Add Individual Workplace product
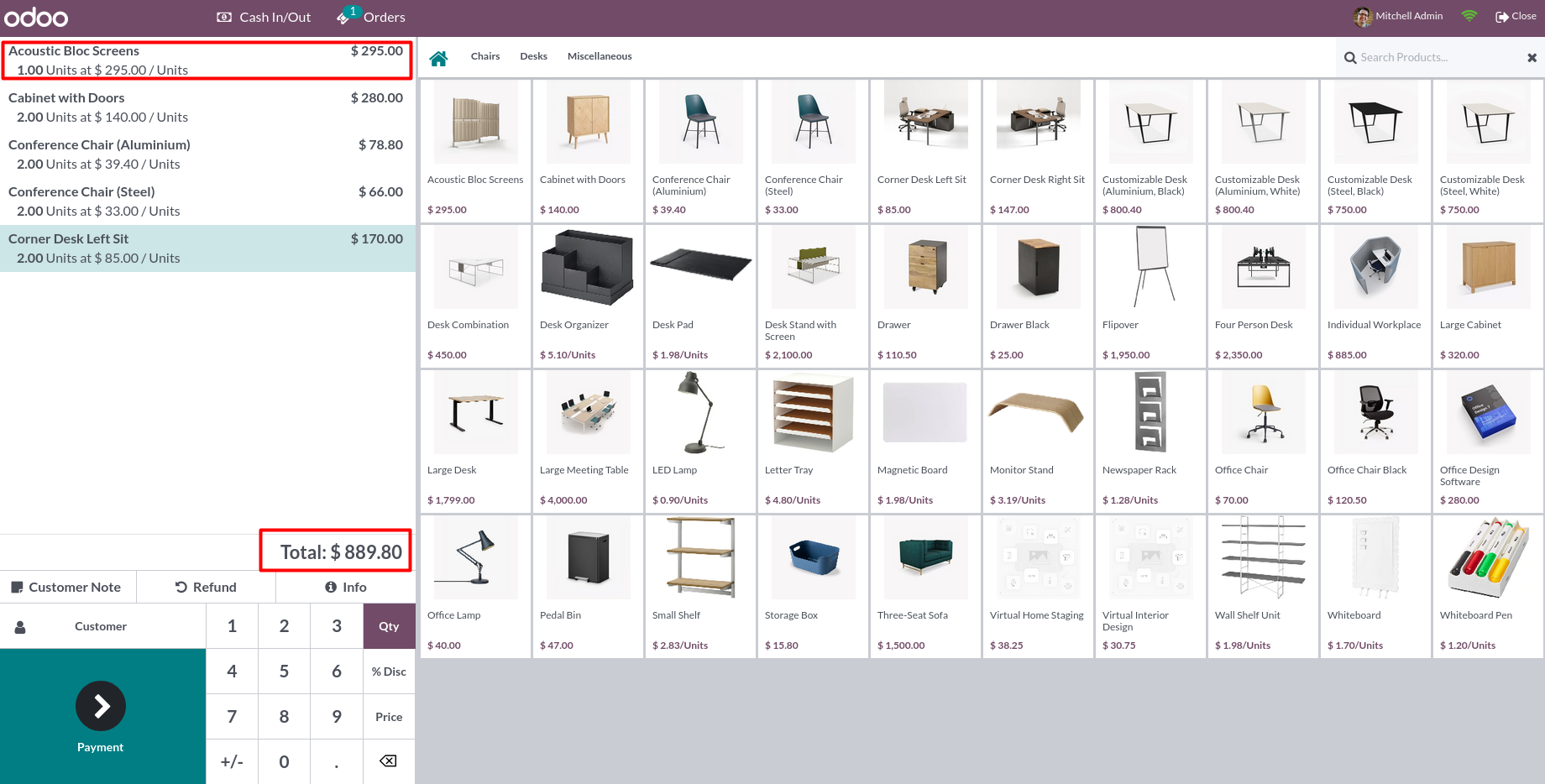Screen dimensions: 1545x784 tap(1376, 296)
